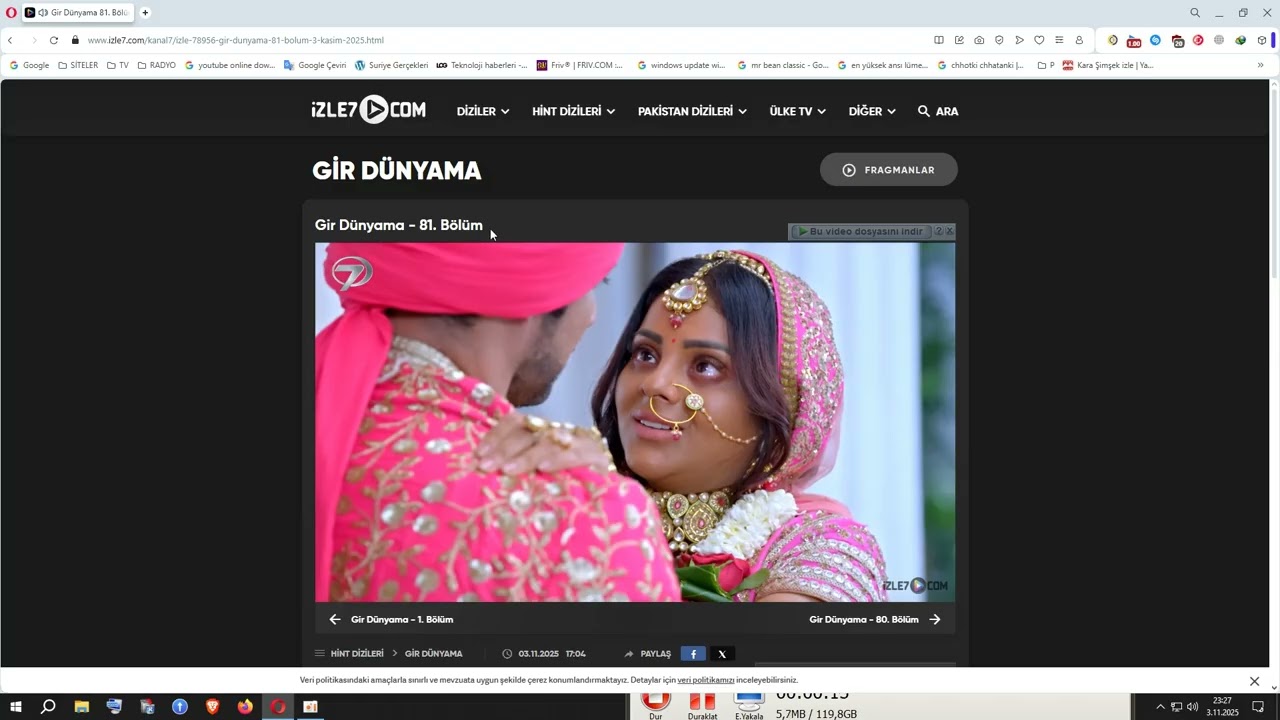1280x720 pixels.
Task: Open the Windows Start menu
Action: [16, 707]
